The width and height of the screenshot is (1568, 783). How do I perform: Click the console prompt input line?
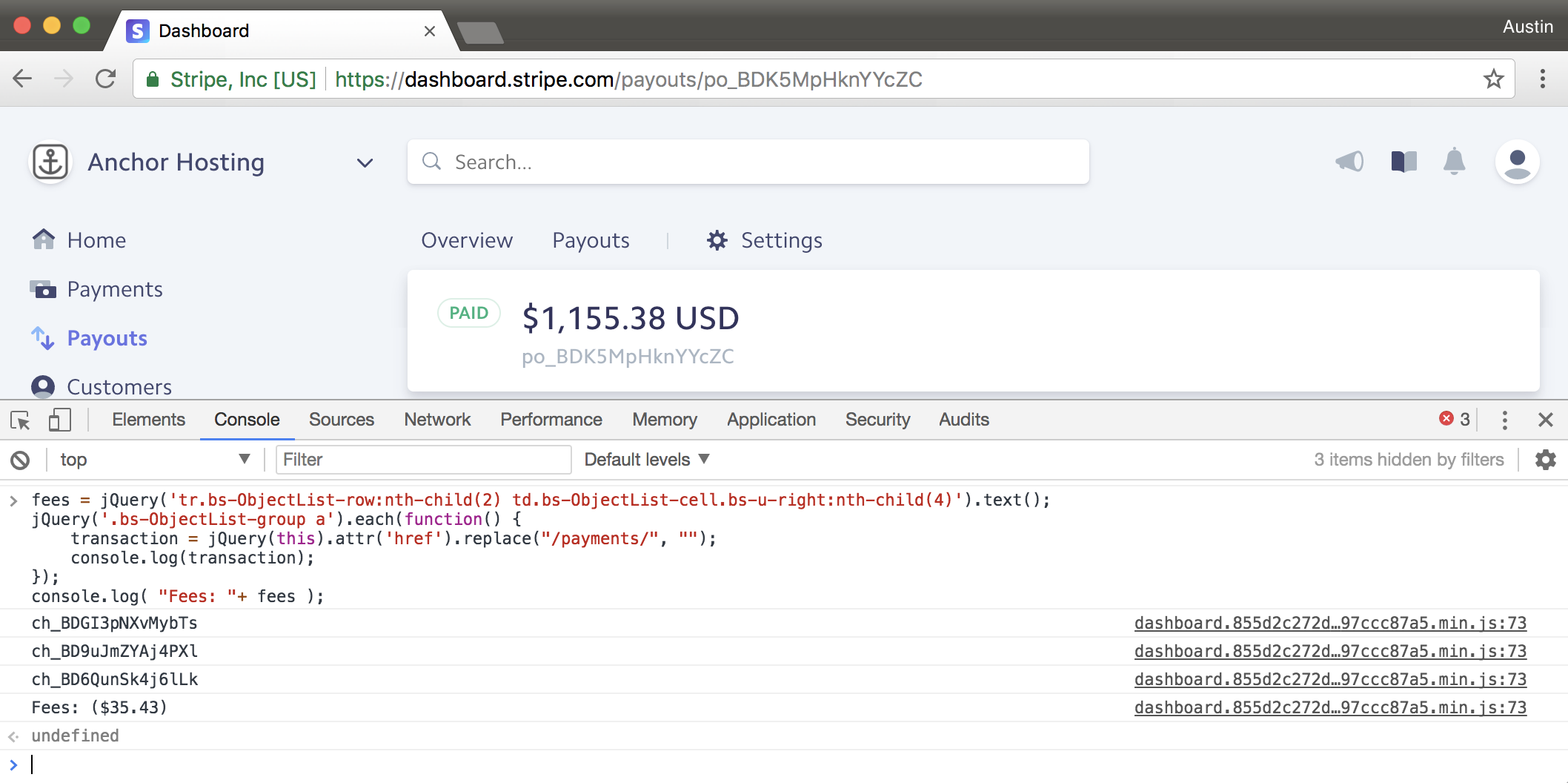pyautogui.click(x=784, y=764)
